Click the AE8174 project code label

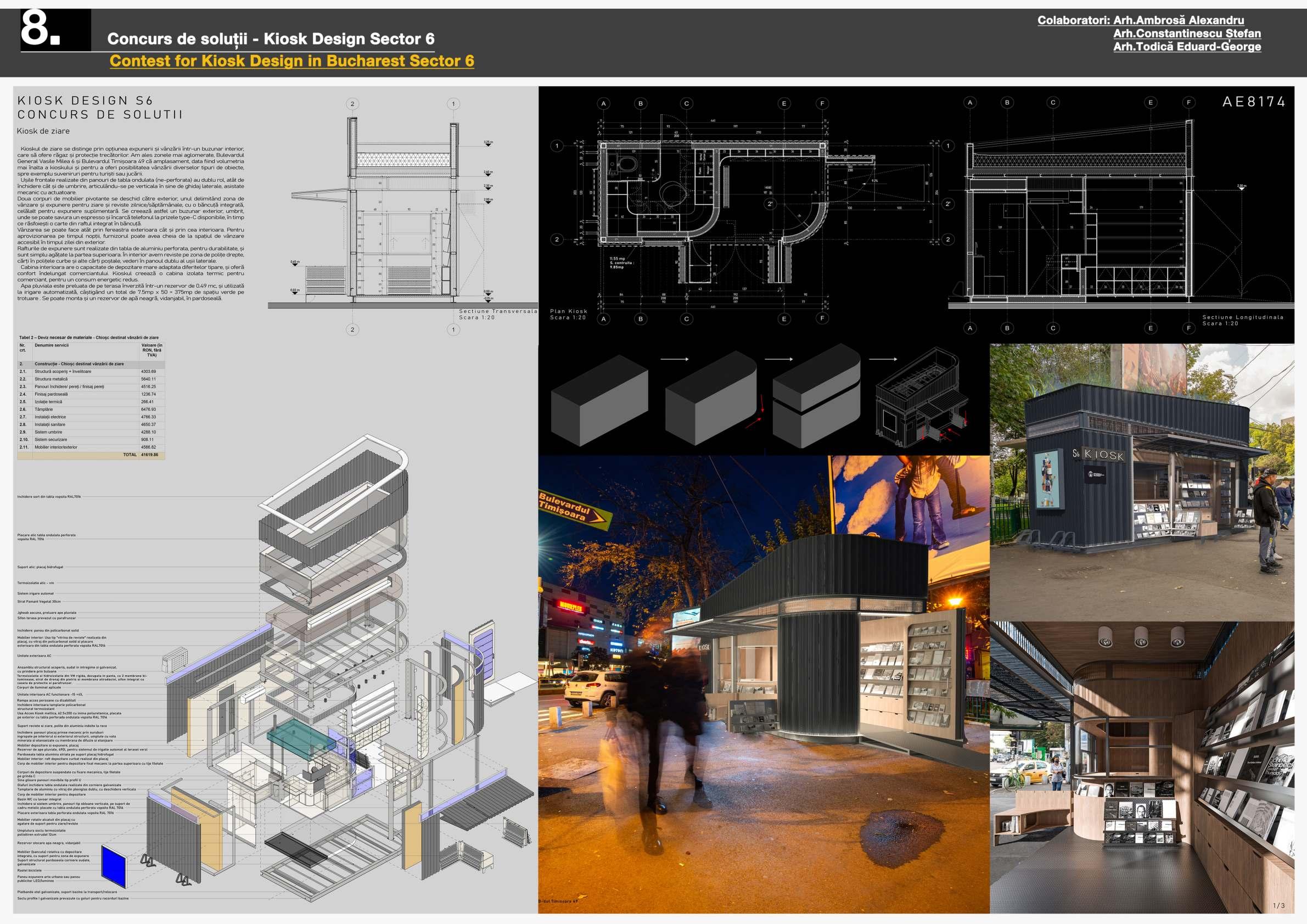[1254, 102]
